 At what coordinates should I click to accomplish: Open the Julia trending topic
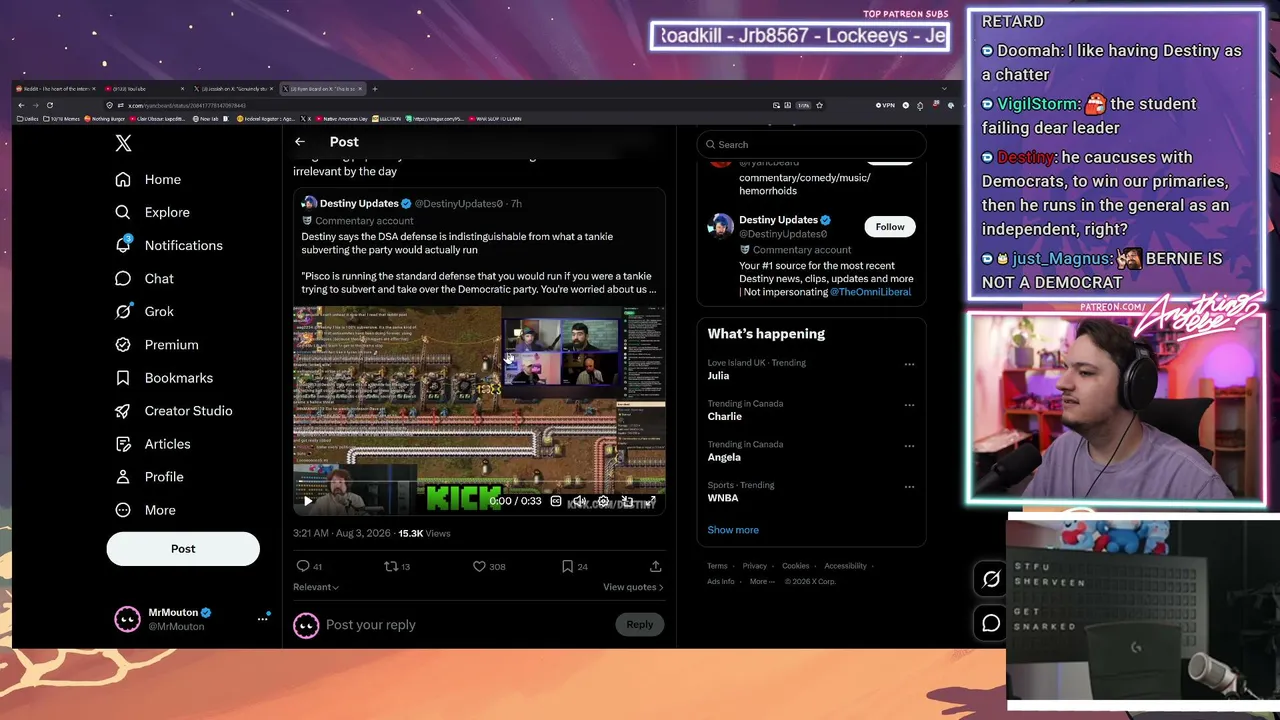[x=718, y=376]
